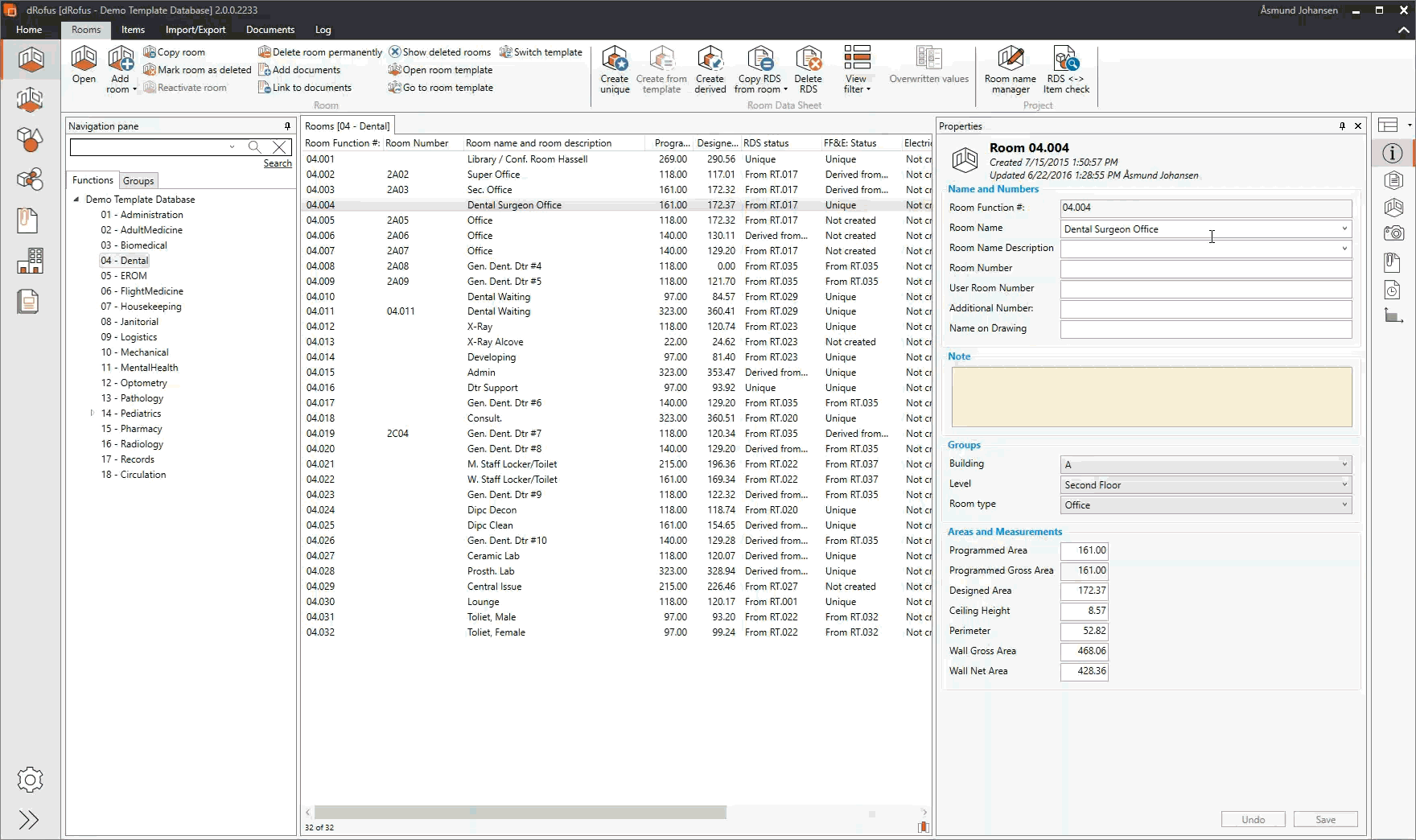Screen dimensions: 1416x840
Task: Click the horizontal scrollbar of room list
Action: (x=521, y=813)
